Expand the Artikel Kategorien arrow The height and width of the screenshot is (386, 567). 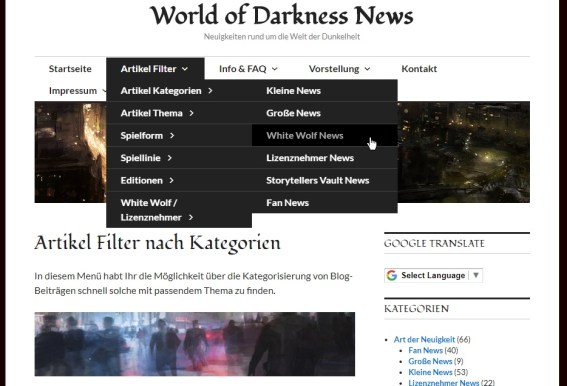[x=210, y=91]
